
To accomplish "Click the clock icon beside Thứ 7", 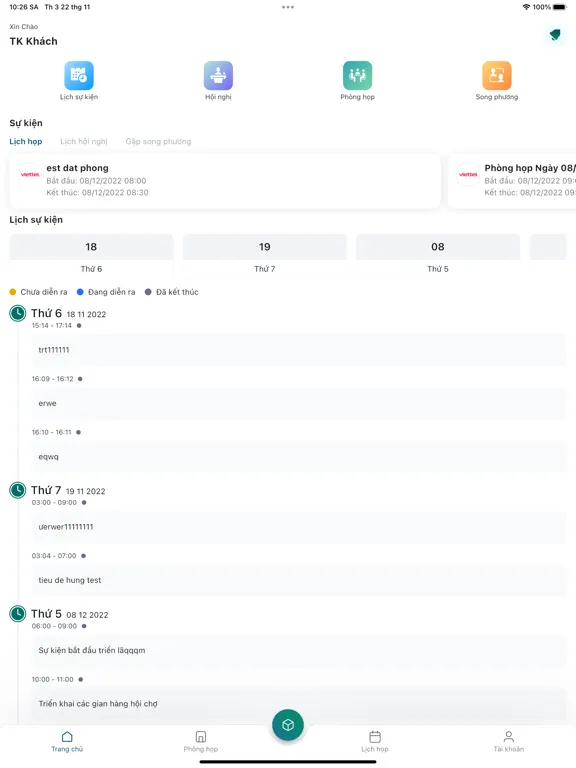I will [x=18, y=490].
